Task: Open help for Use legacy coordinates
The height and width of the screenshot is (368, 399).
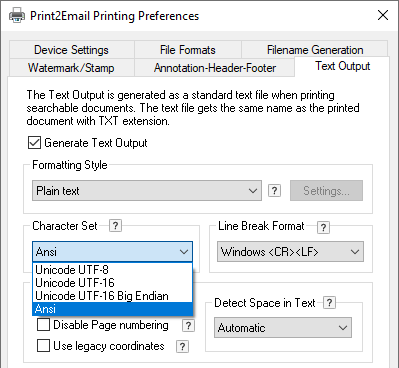Action: point(182,346)
